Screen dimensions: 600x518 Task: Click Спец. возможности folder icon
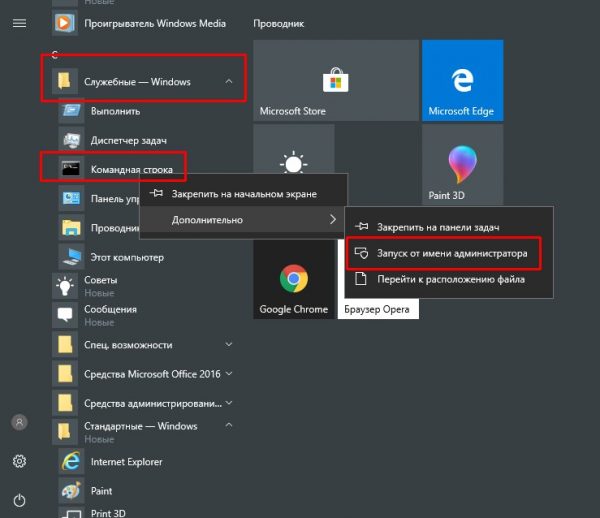click(x=65, y=345)
